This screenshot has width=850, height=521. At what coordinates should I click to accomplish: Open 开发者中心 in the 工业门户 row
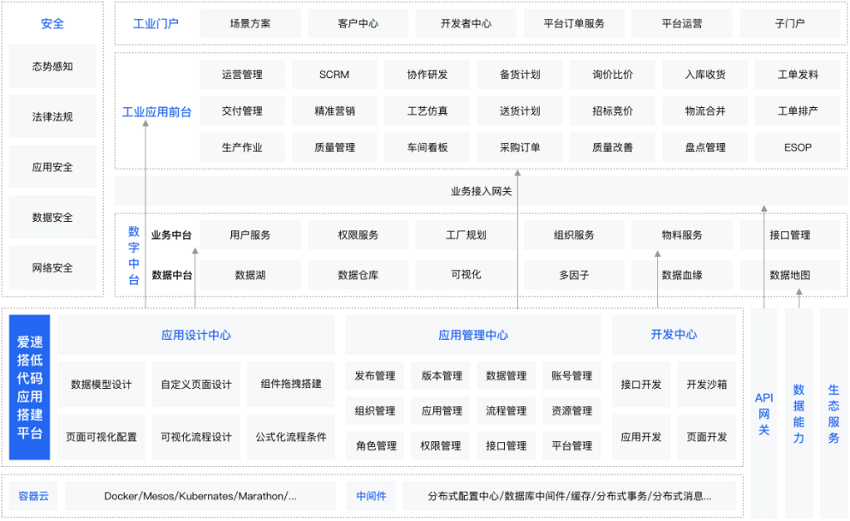[465, 23]
